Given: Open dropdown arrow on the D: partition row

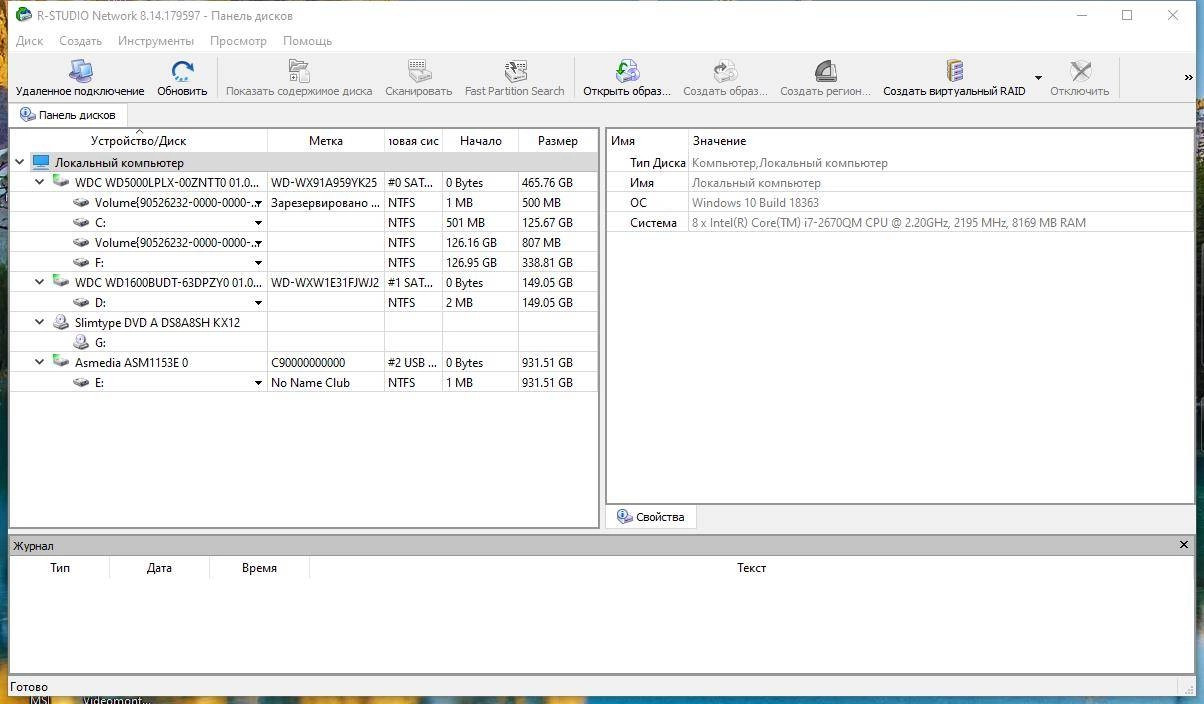Looking at the screenshot, I should [258, 303].
